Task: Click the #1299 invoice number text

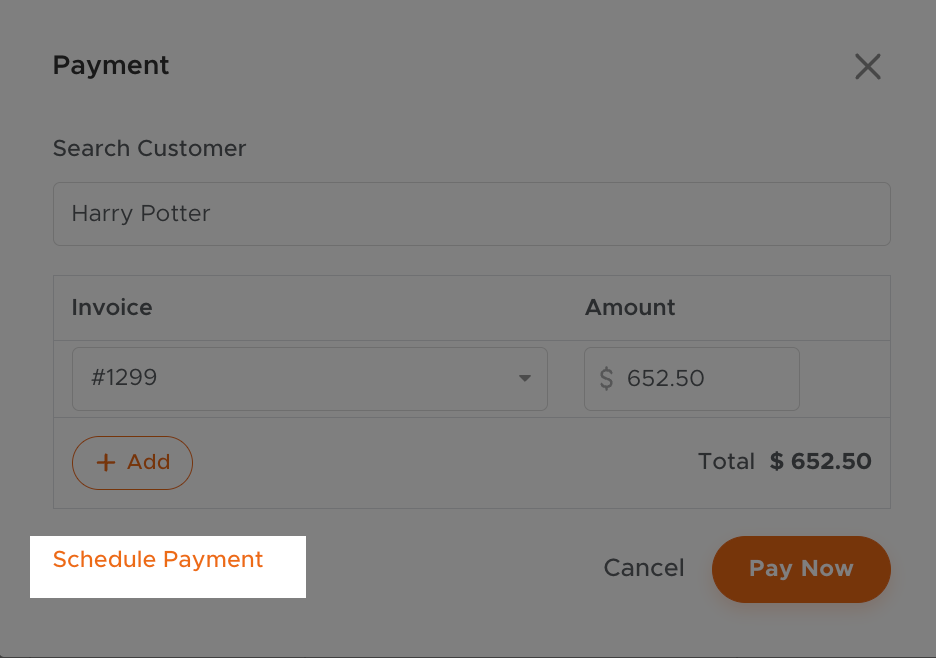Action: (124, 379)
